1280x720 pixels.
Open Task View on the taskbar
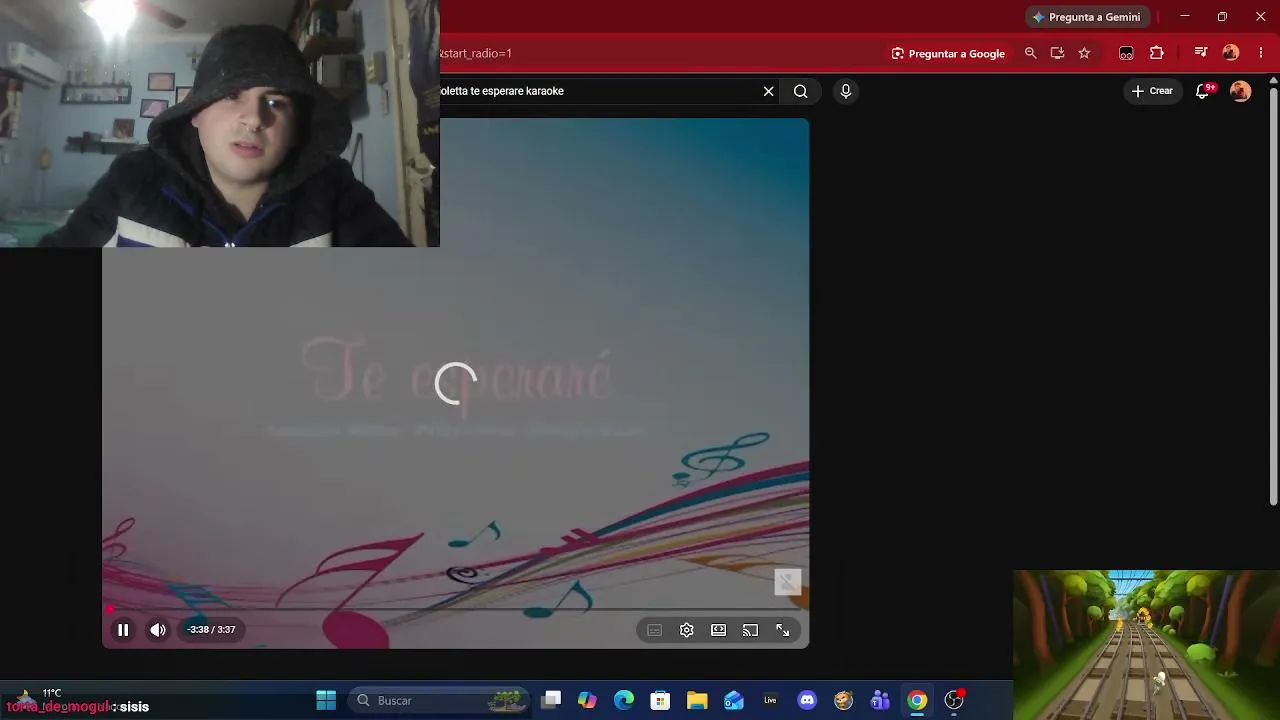[x=551, y=700]
